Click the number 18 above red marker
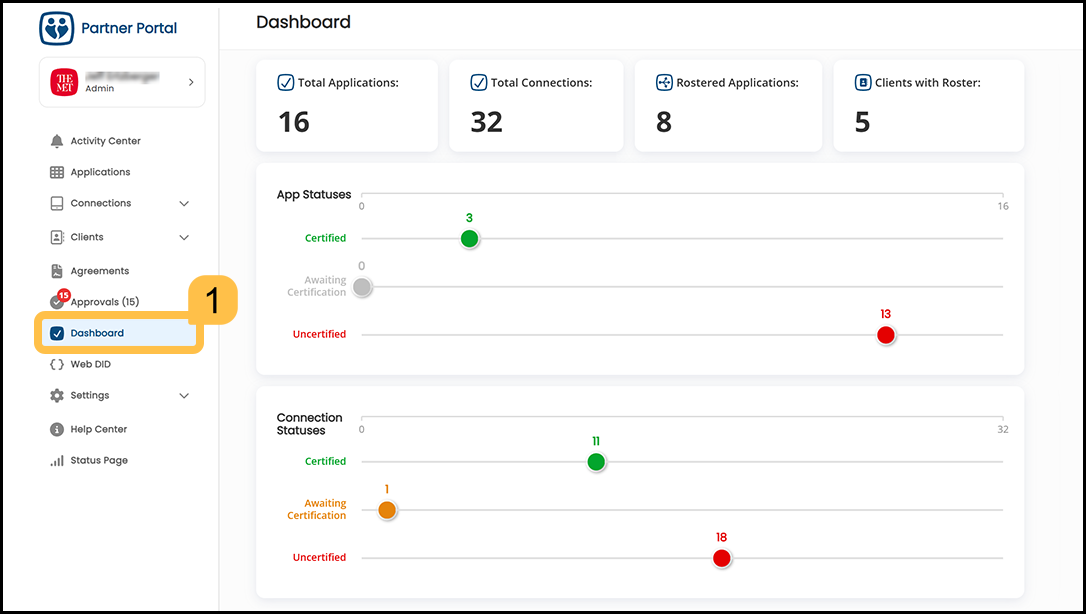Viewport: 1086px width, 614px height. (721, 538)
